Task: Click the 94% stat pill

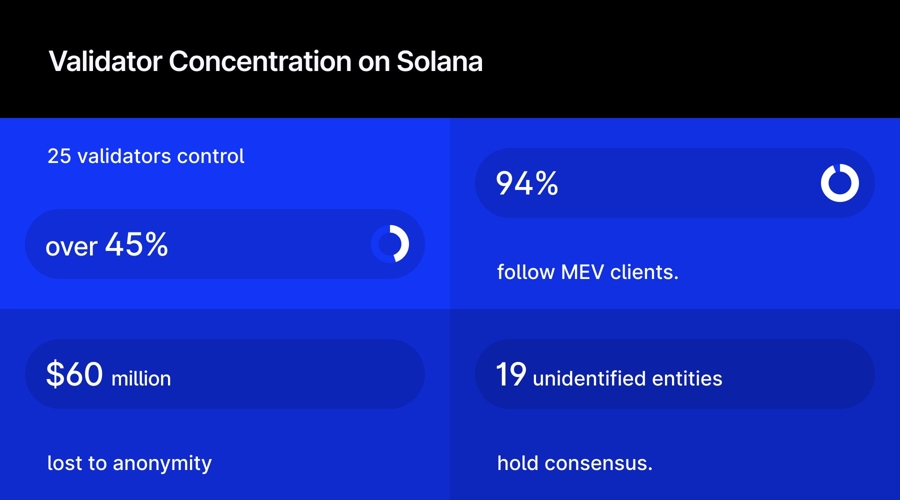Action: pyautogui.click(x=674, y=183)
